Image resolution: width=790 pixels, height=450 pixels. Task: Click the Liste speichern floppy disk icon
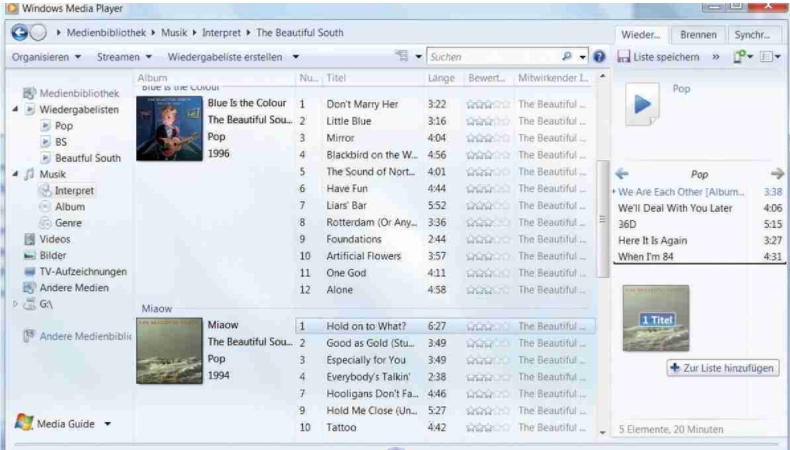coord(624,56)
